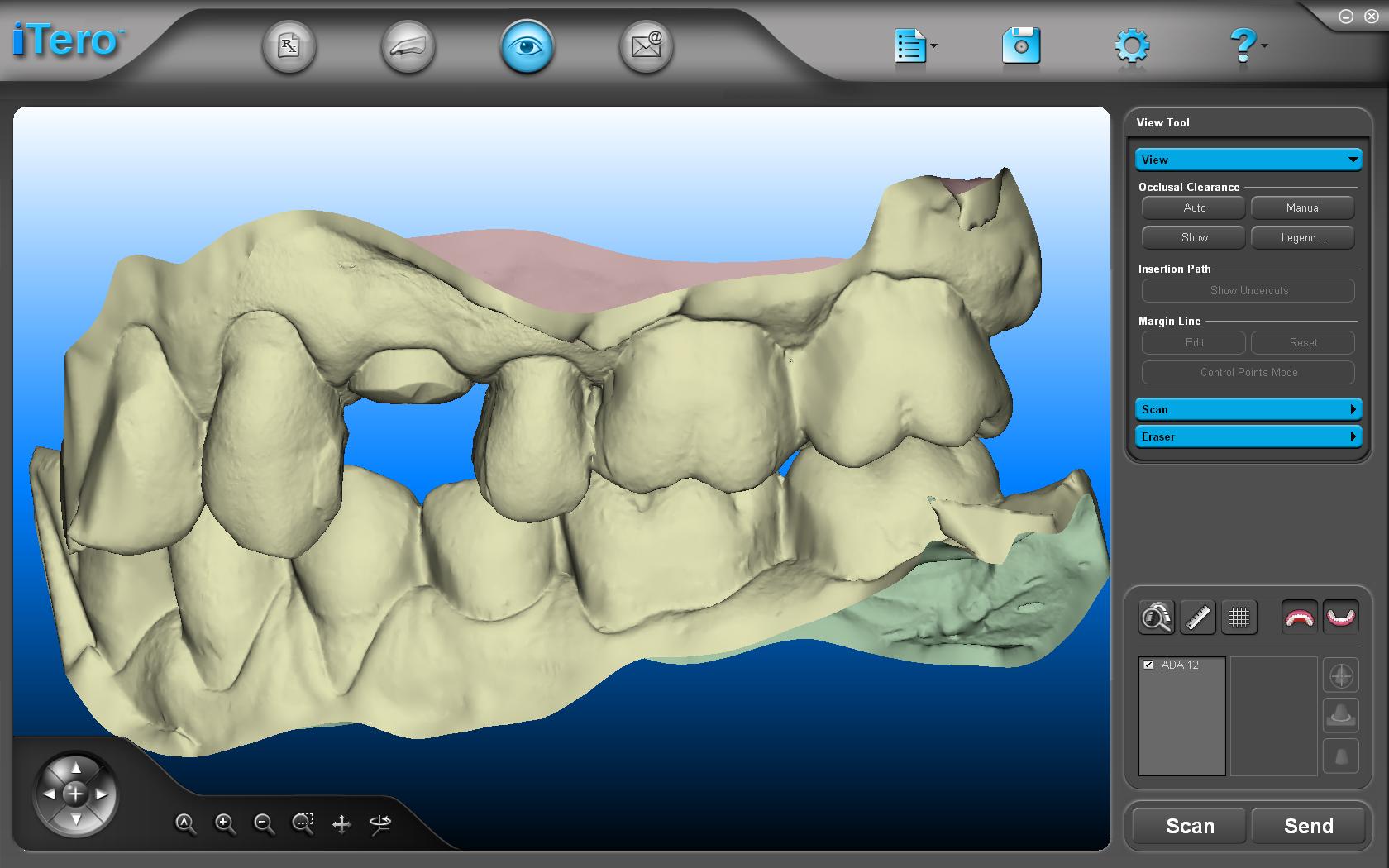Expand the Eraser panel section

[1248, 436]
